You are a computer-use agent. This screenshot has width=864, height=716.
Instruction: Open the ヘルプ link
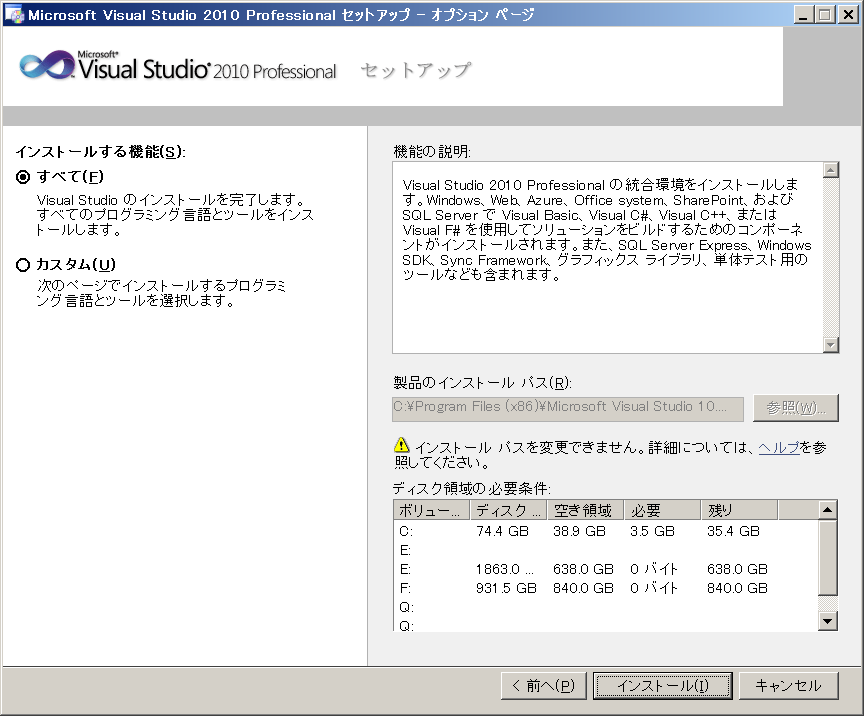click(778, 447)
